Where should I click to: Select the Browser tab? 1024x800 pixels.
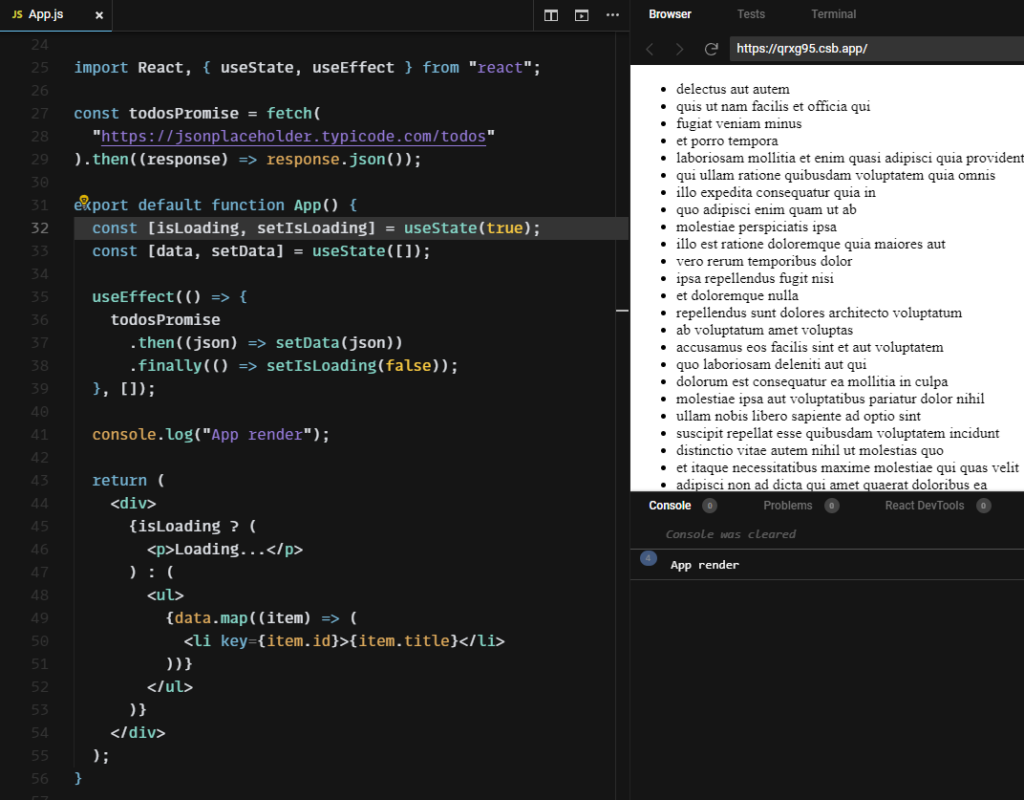670,14
